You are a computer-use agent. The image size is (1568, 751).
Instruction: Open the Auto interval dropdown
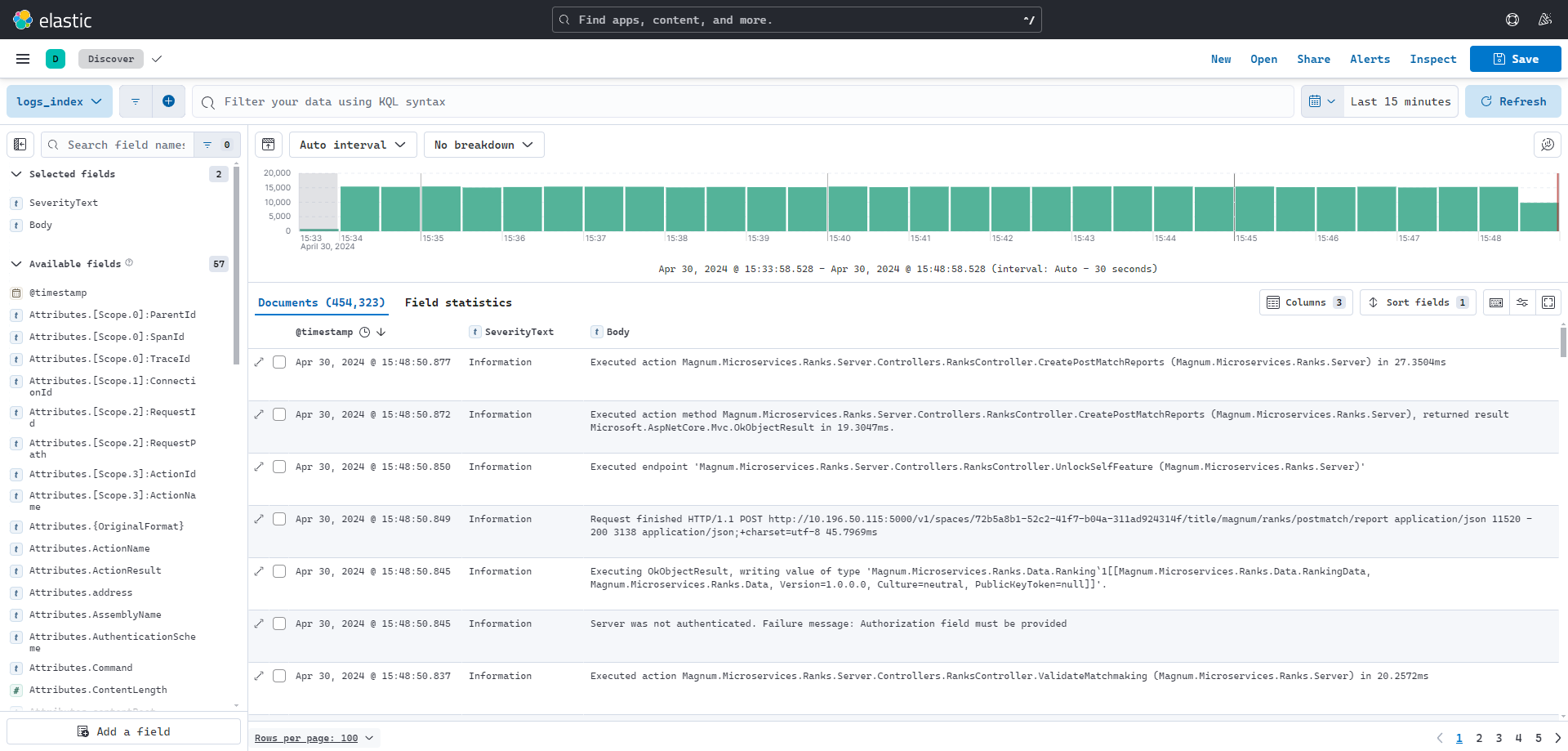coord(353,145)
